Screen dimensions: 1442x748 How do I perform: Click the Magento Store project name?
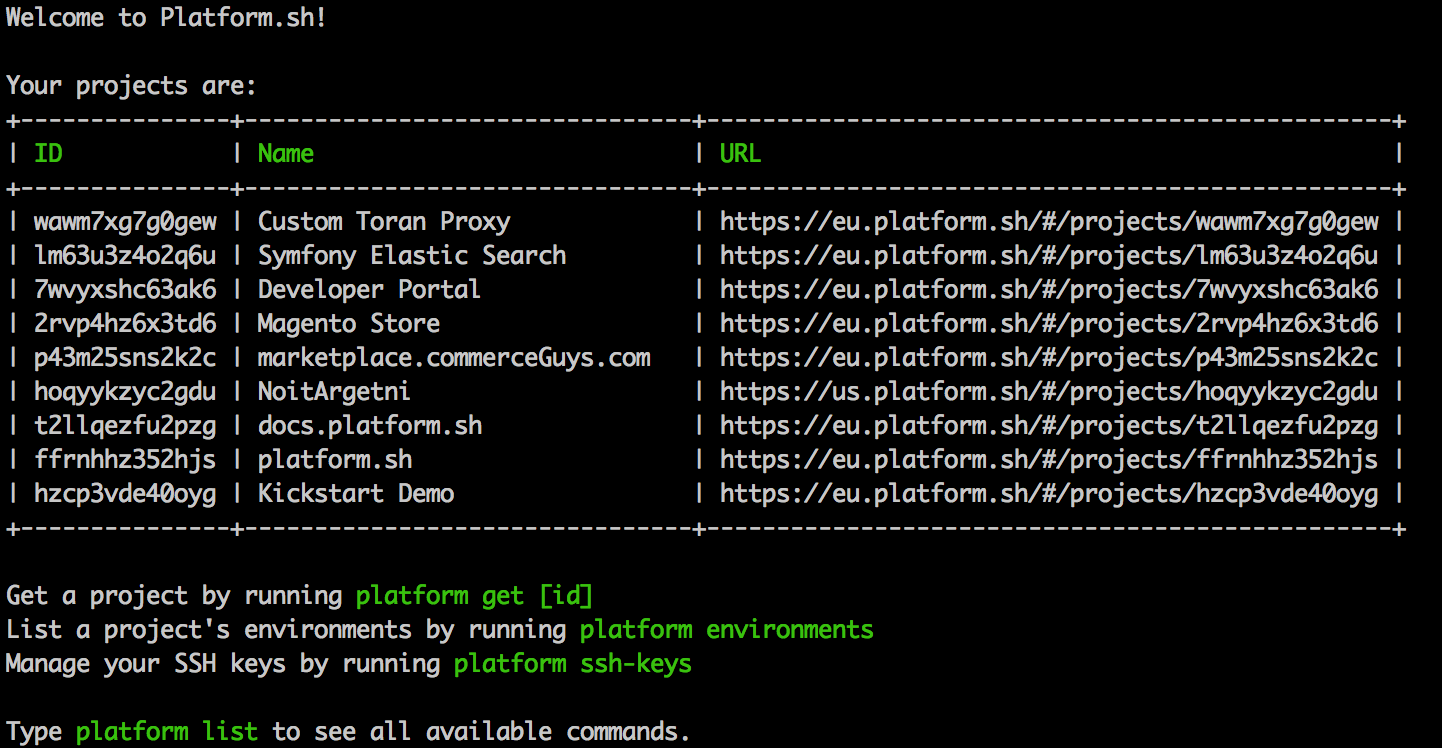[x=348, y=324]
